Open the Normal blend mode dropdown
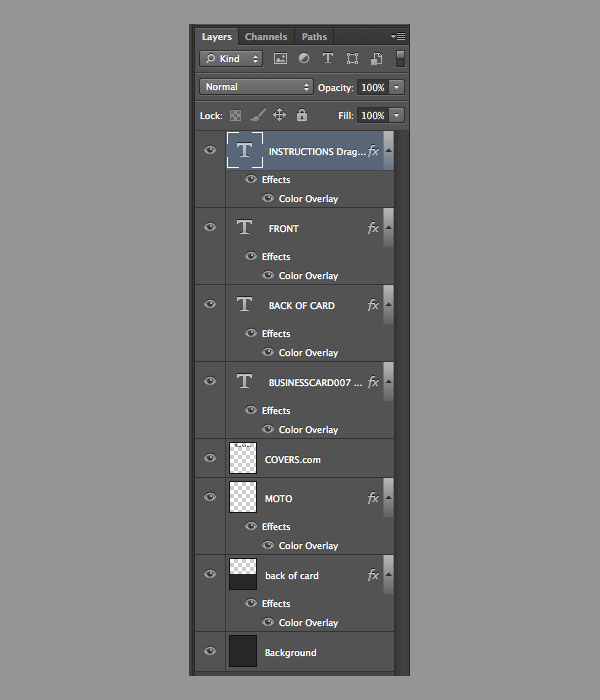 pos(256,87)
